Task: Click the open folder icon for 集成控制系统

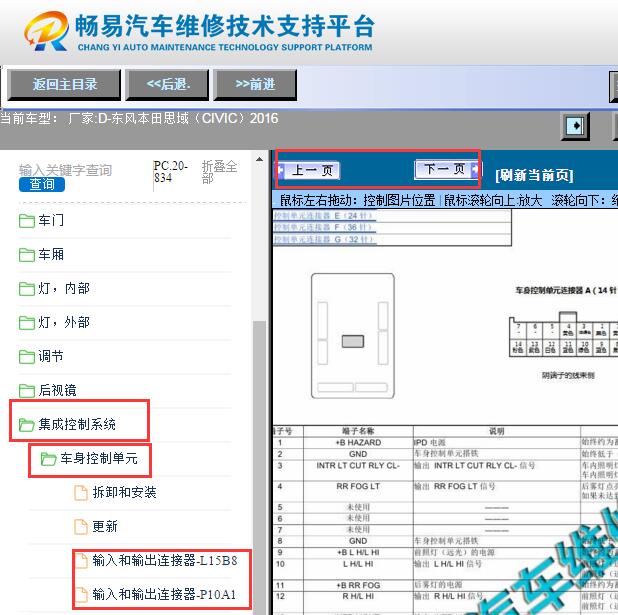Action: [27, 425]
